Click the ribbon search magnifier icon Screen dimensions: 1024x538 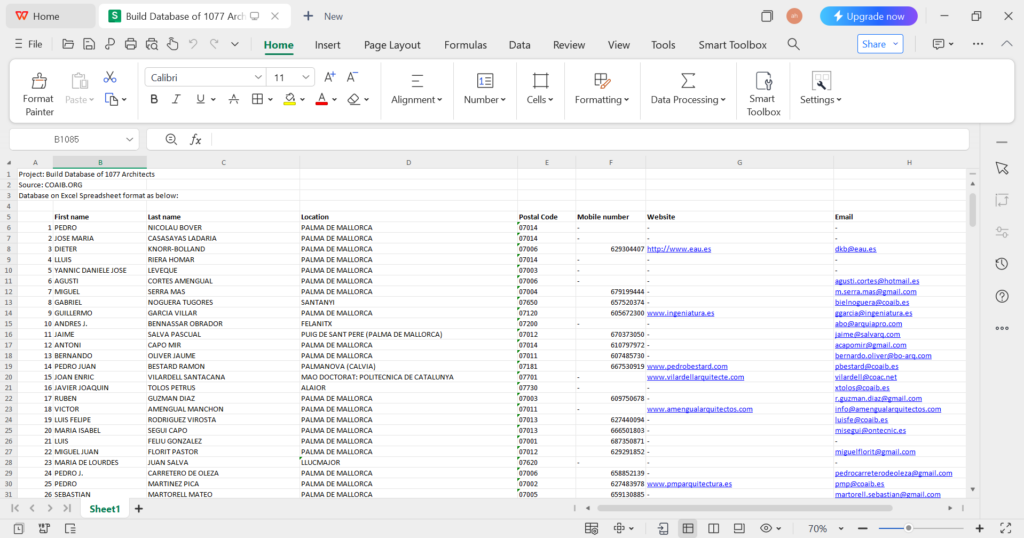[x=793, y=44]
